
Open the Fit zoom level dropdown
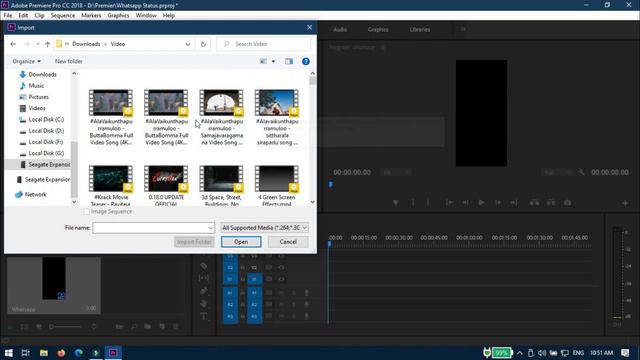point(396,172)
